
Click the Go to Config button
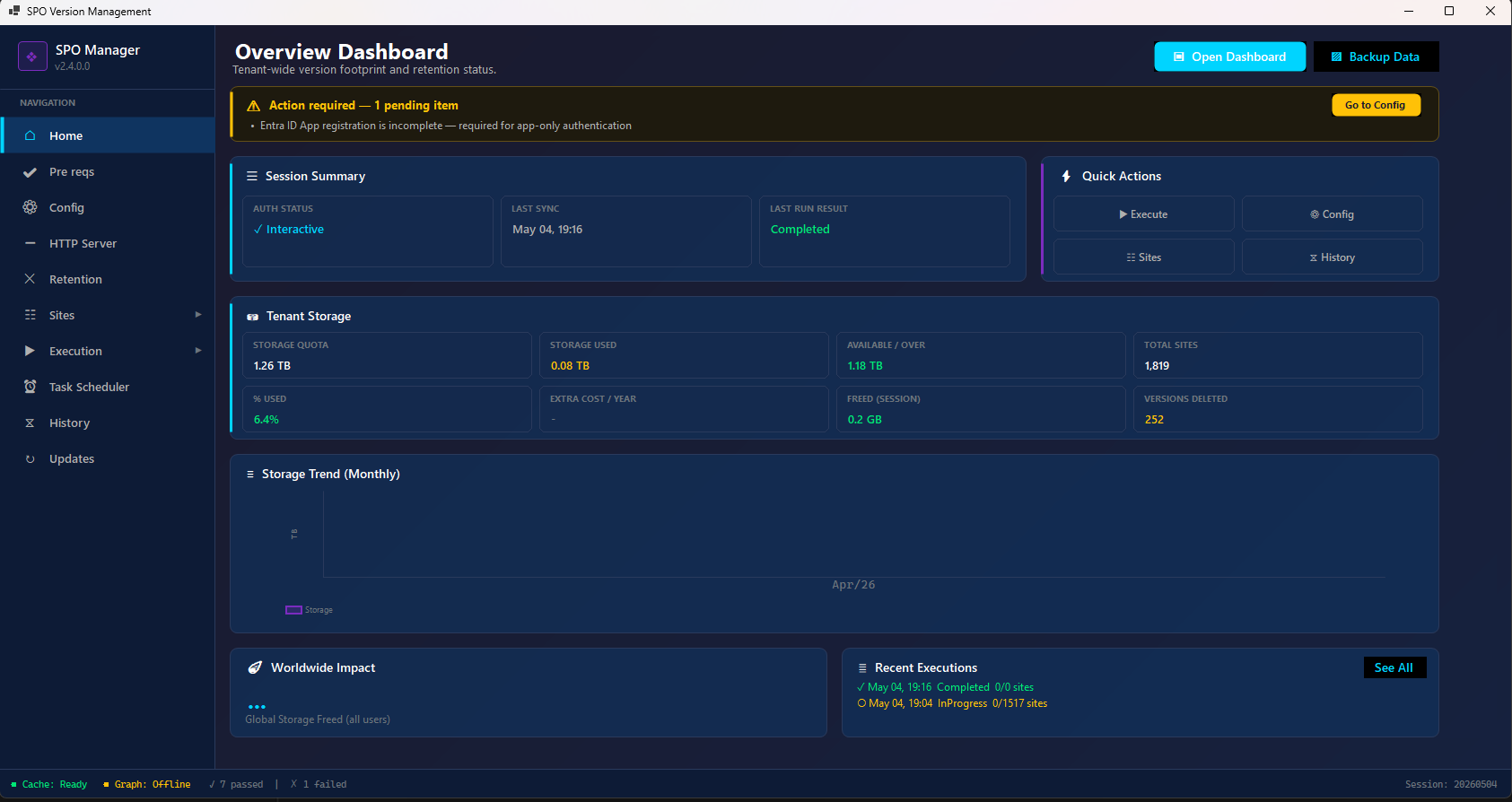point(1376,105)
